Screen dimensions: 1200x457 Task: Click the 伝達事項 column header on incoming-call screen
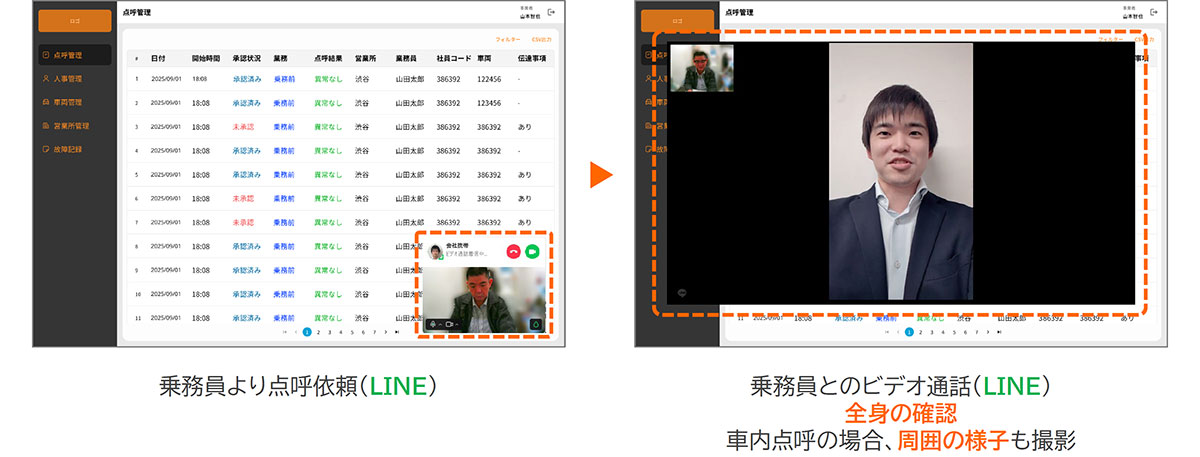531,58
